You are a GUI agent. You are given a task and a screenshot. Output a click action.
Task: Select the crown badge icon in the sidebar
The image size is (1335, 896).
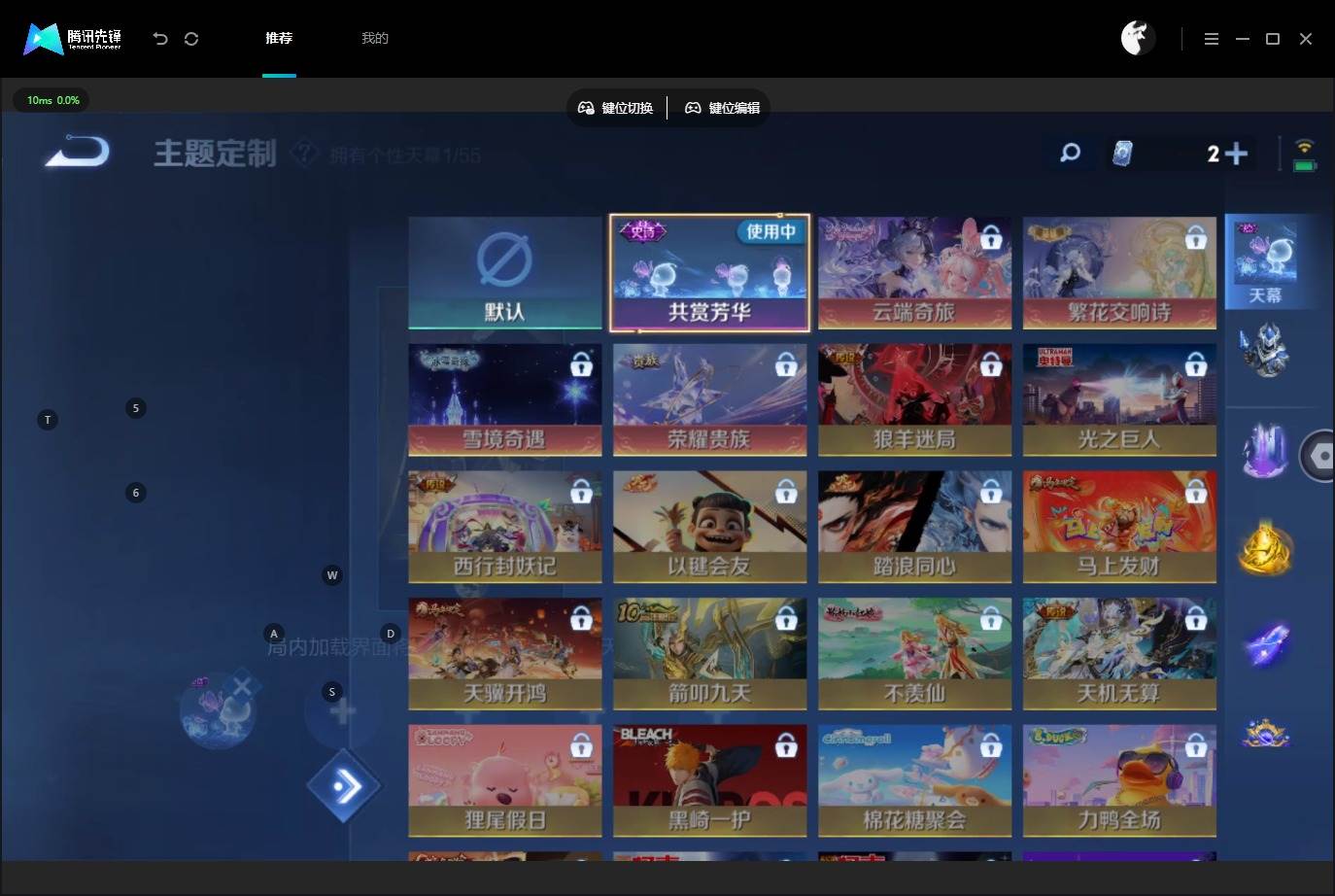click(1265, 734)
